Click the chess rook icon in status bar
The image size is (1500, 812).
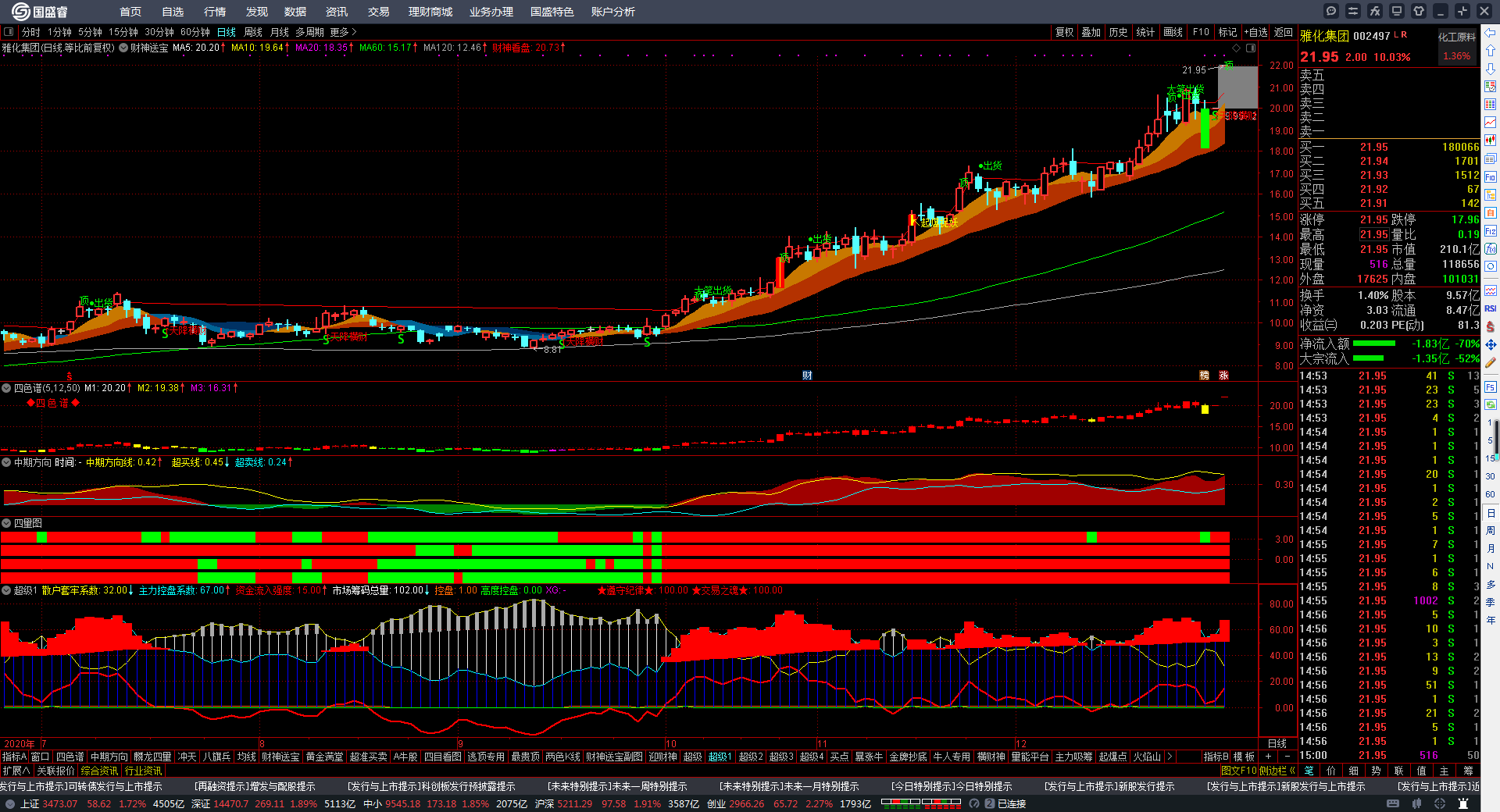[1463, 803]
